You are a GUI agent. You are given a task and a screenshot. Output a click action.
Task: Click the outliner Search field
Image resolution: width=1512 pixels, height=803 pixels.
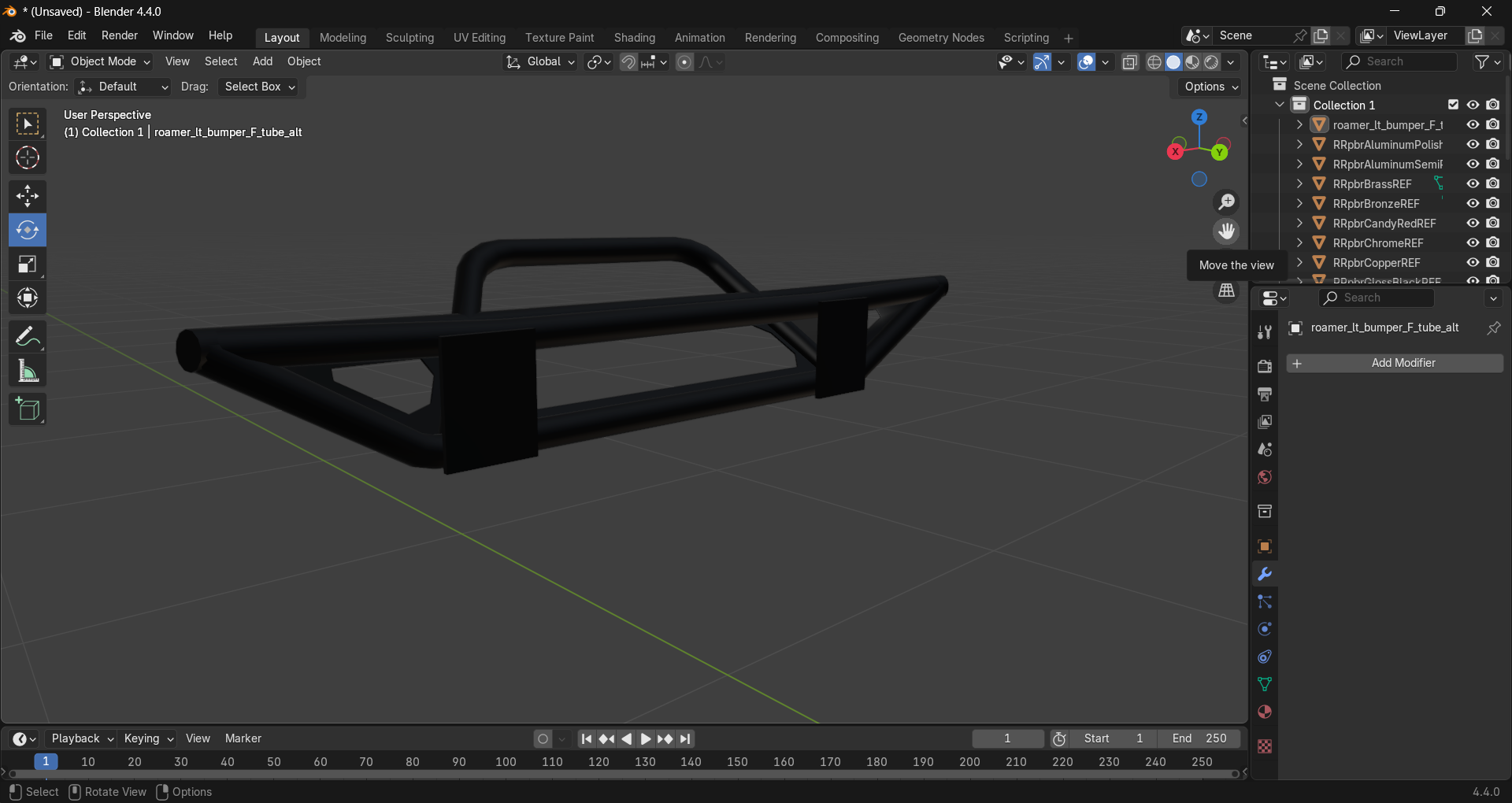1399,61
